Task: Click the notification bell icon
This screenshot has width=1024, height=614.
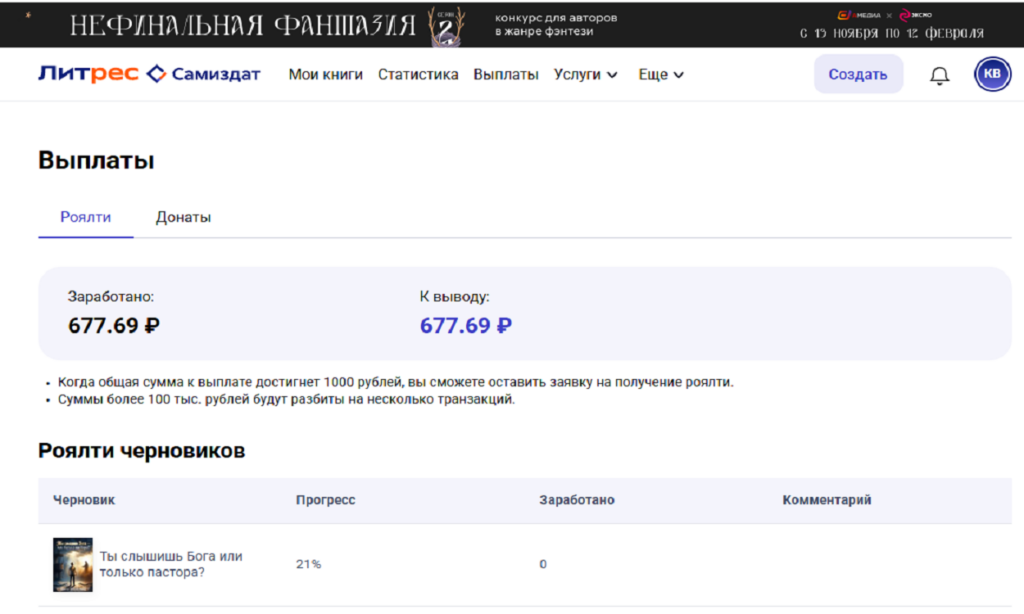Action: coord(939,75)
